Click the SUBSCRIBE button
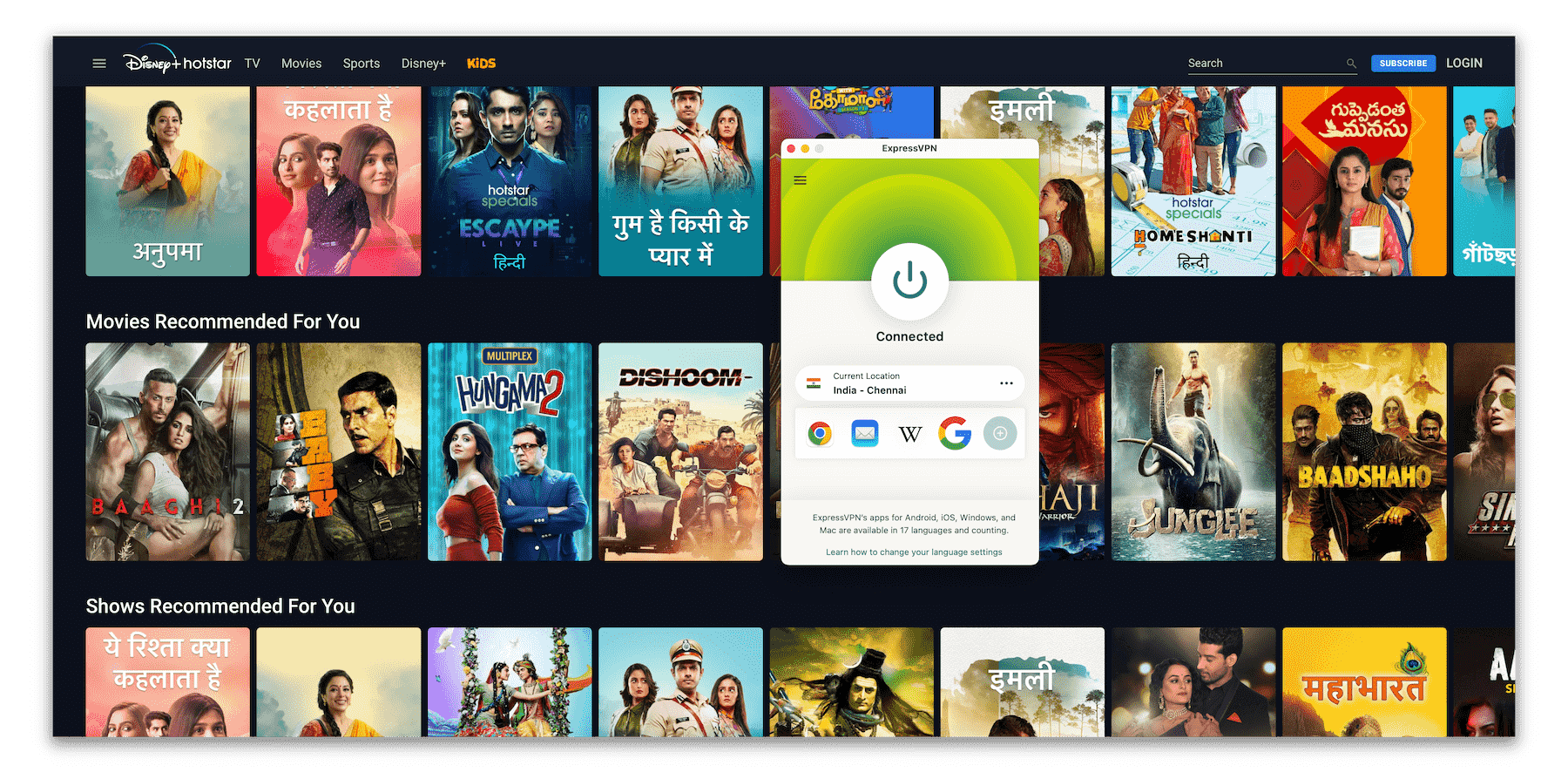This screenshot has height=772, width=1568. coord(1403,64)
